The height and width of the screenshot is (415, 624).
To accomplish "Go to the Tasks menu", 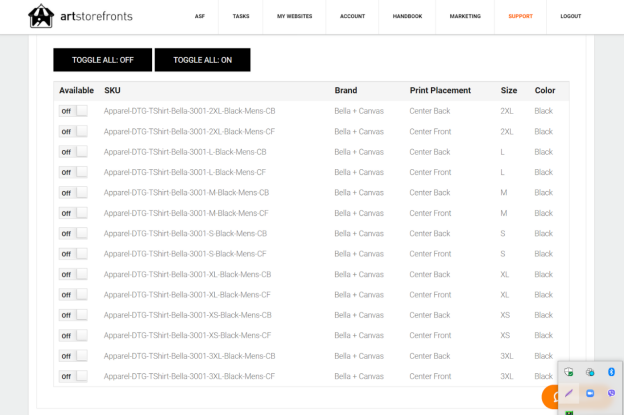I will (x=241, y=16).
